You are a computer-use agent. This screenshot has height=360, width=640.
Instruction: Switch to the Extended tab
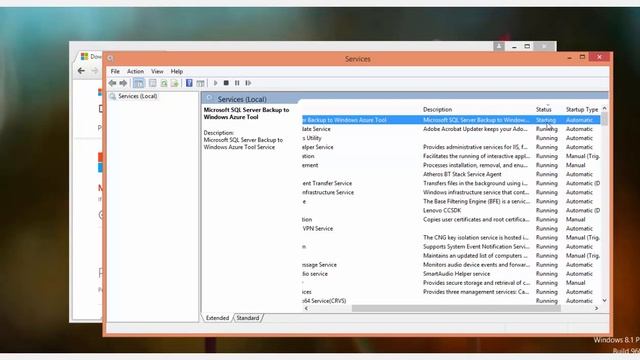pyautogui.click(x=217, y=318)
